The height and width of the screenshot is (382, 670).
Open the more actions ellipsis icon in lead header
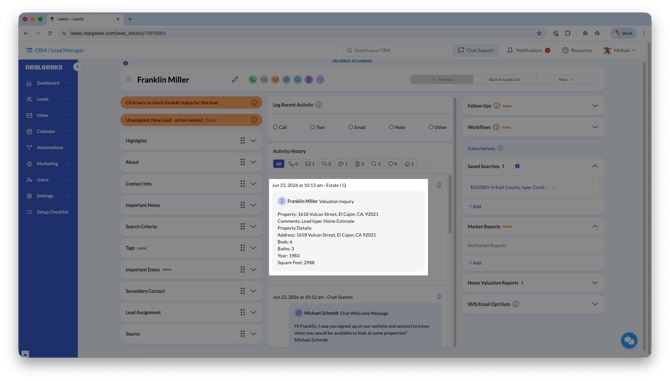click(x=320, y=79)
